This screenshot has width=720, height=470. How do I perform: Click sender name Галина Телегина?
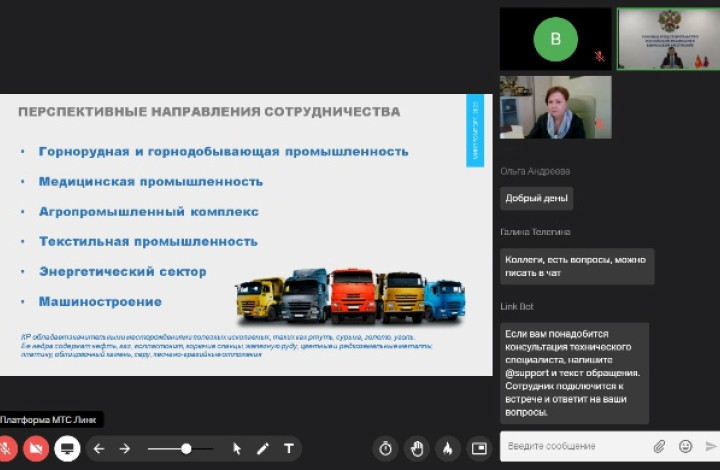pyautogui.click(x=535, y=232)
